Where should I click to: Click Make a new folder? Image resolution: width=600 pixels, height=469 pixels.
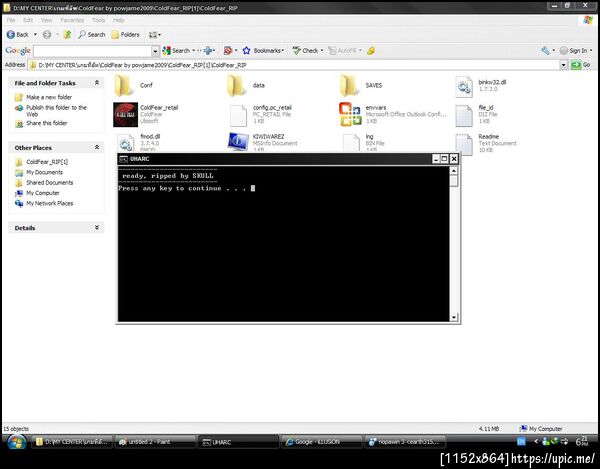click(x=49, y=97)
